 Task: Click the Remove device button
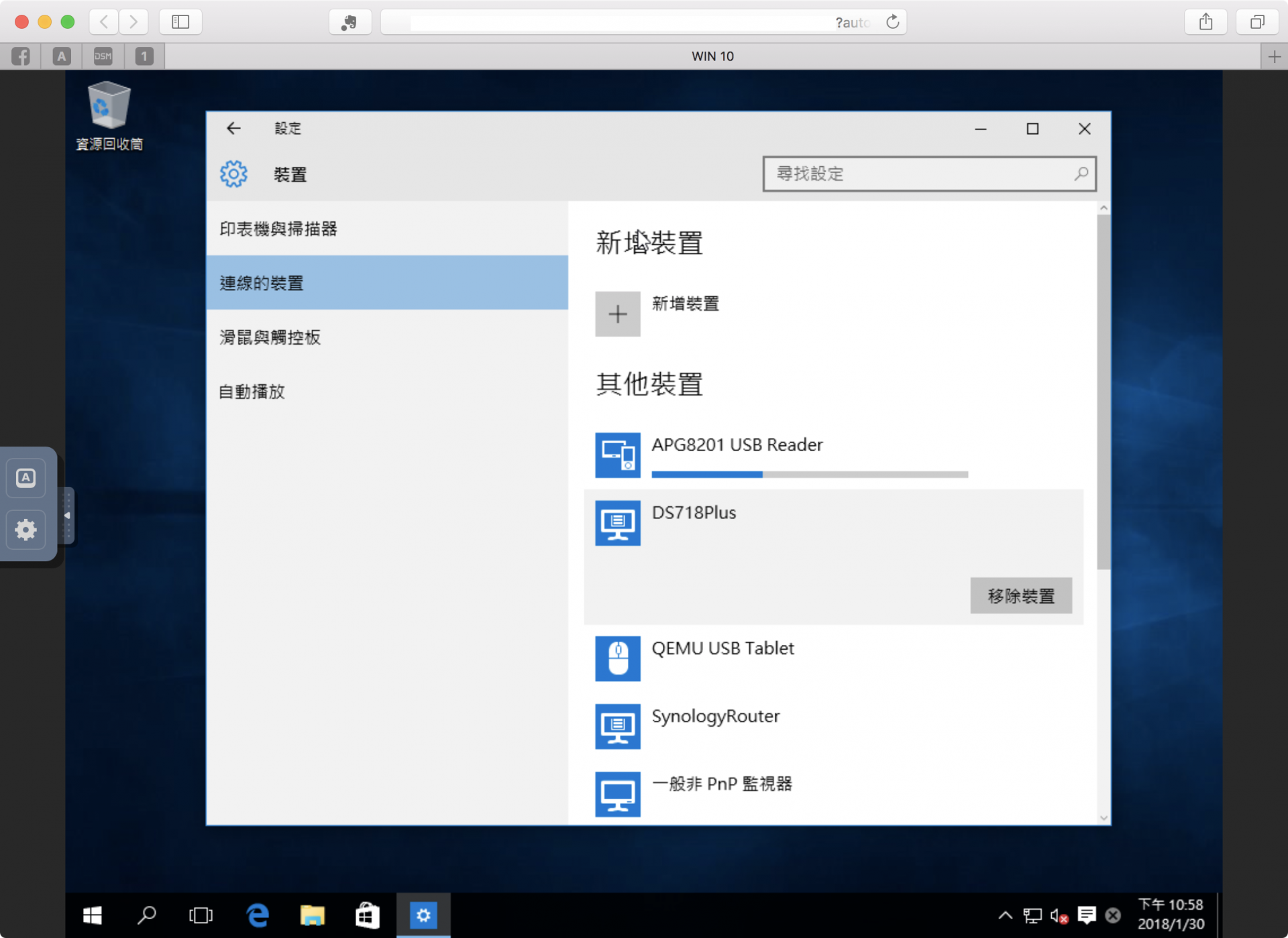(x=1020, y=595)
